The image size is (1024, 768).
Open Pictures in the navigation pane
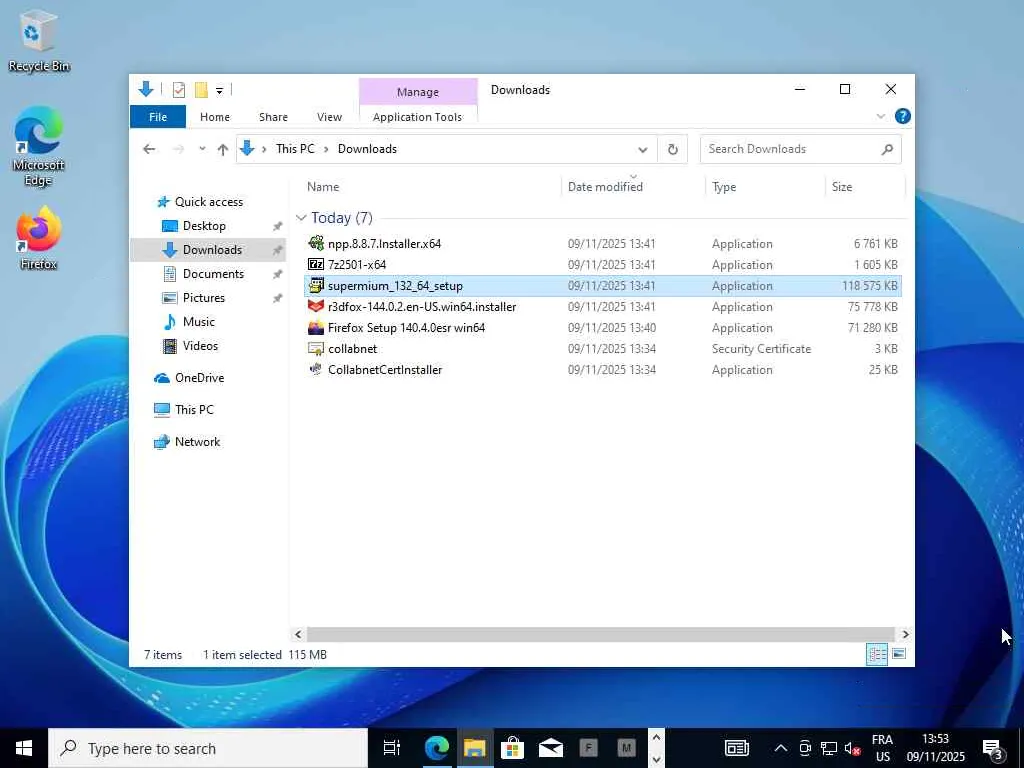203,298
